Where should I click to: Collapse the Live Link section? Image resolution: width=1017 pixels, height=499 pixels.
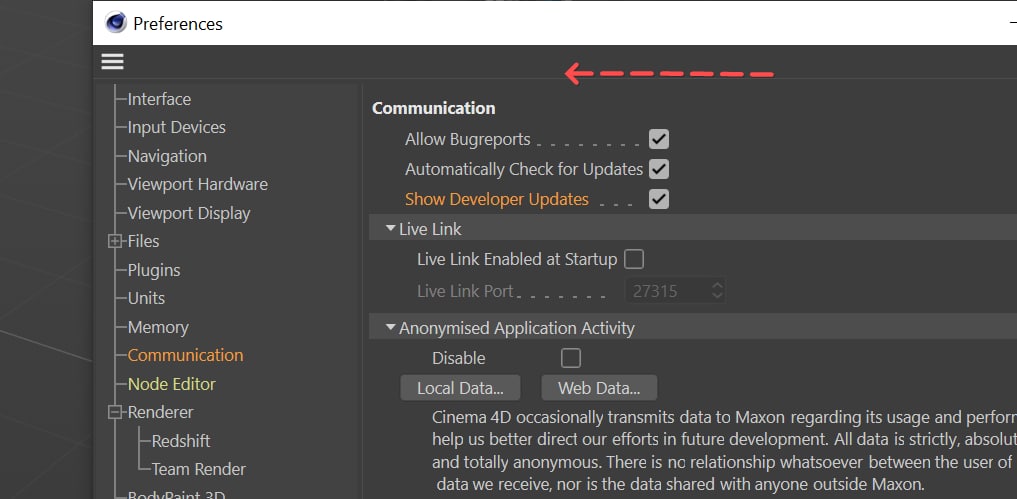(390, 228)
